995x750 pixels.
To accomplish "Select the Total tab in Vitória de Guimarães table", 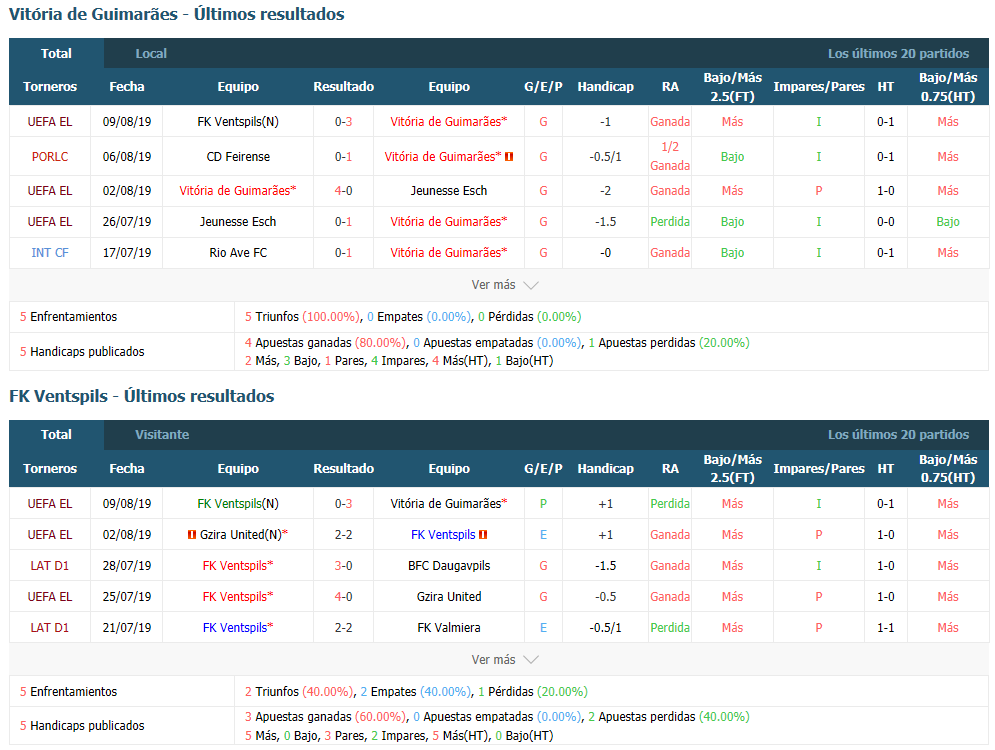I will point(56,53).
